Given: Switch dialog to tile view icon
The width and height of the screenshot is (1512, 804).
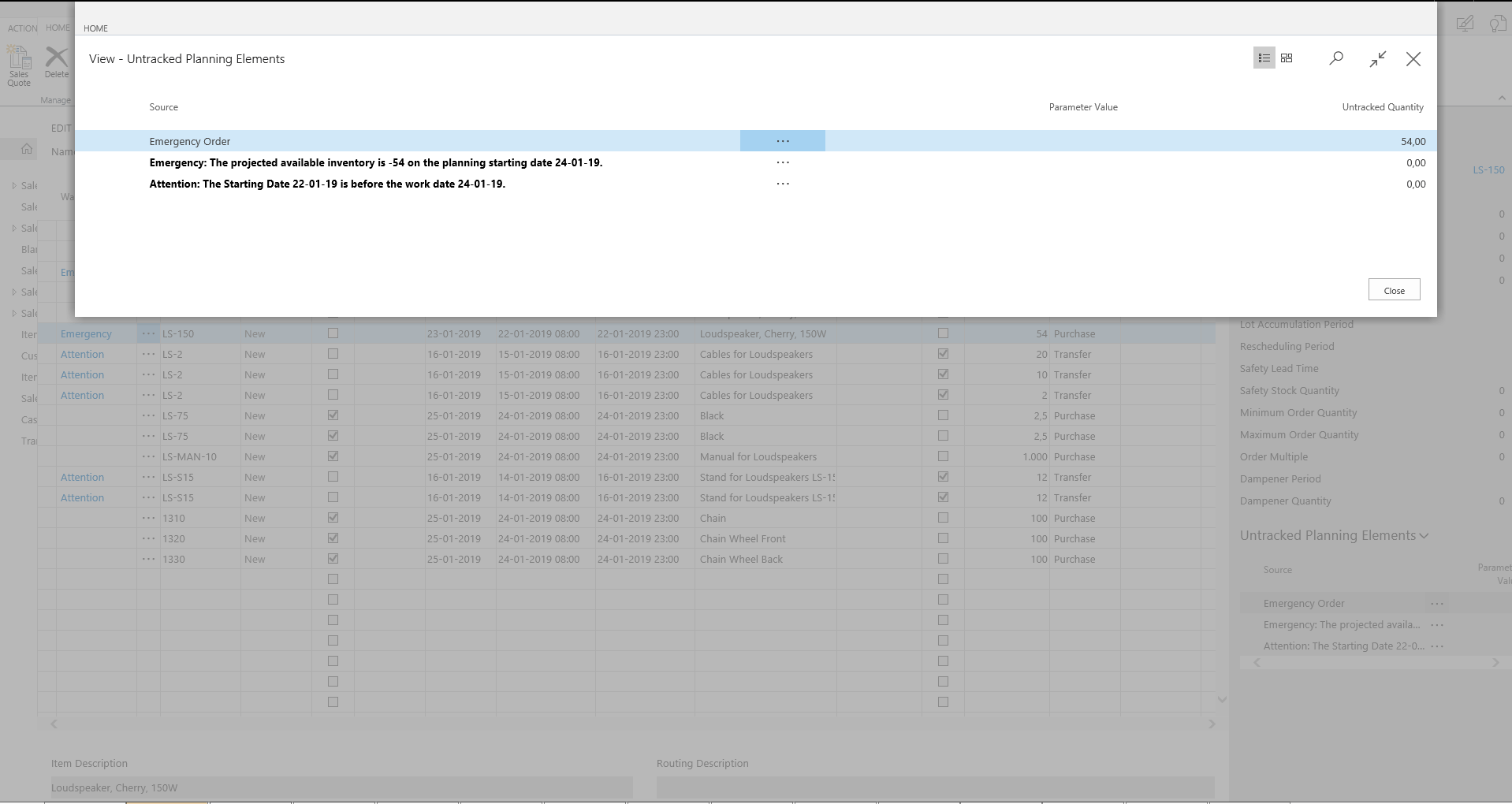Looking at the screenshot, I should (x=1287, y=58).
